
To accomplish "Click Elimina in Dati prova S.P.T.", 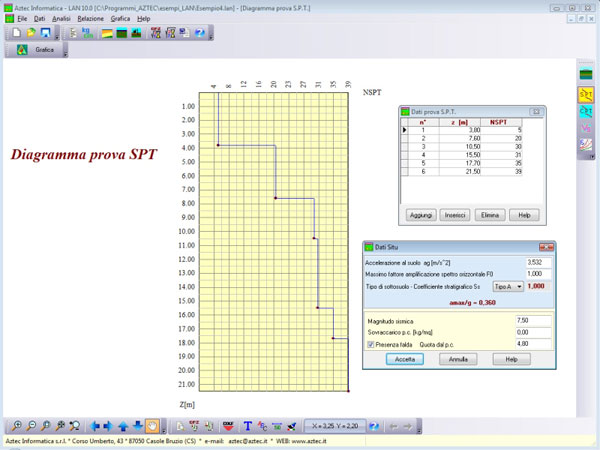I will pyautogui.click(x=490, y=215).
